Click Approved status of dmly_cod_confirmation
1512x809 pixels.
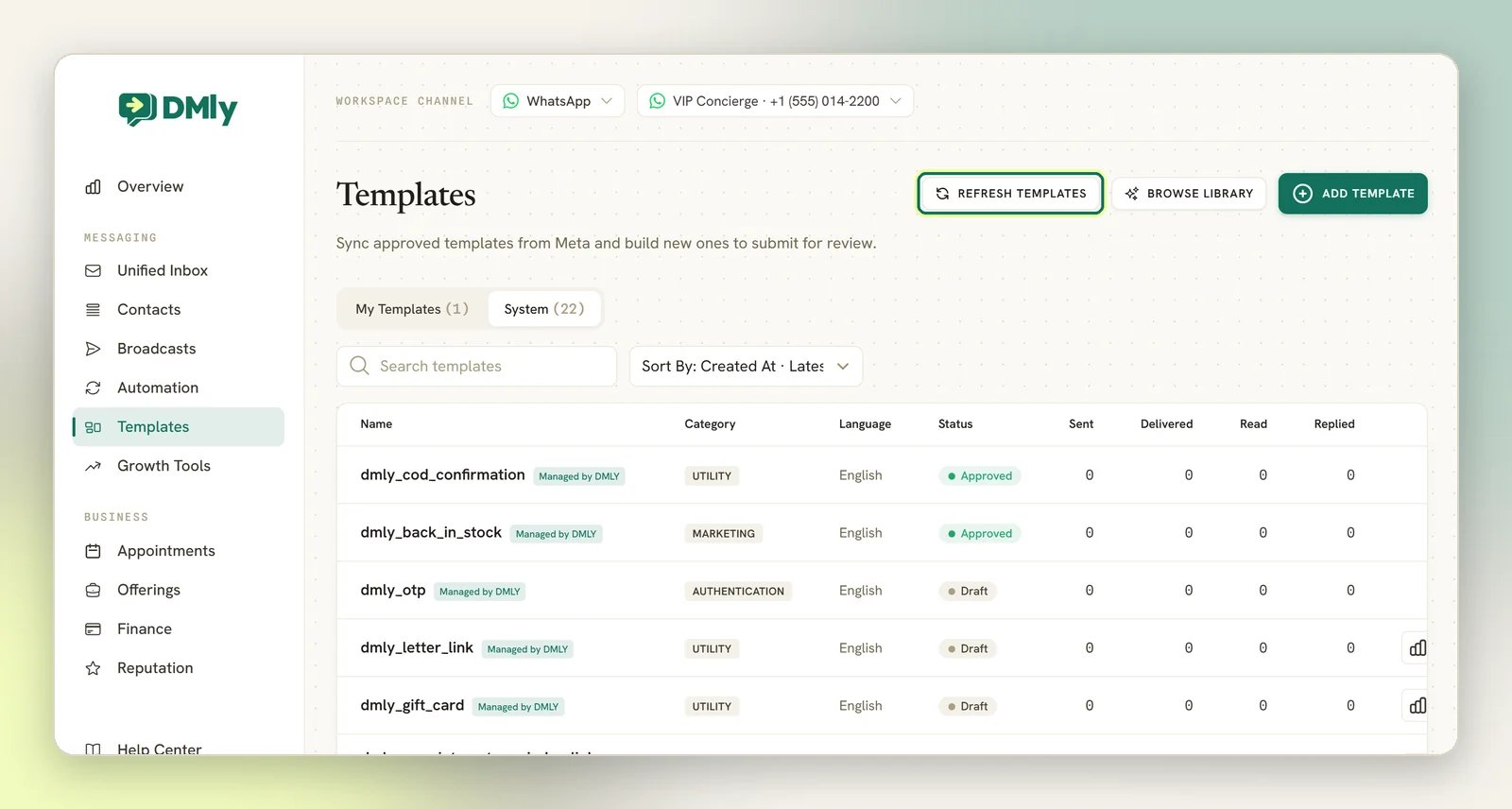click(980, 476)
